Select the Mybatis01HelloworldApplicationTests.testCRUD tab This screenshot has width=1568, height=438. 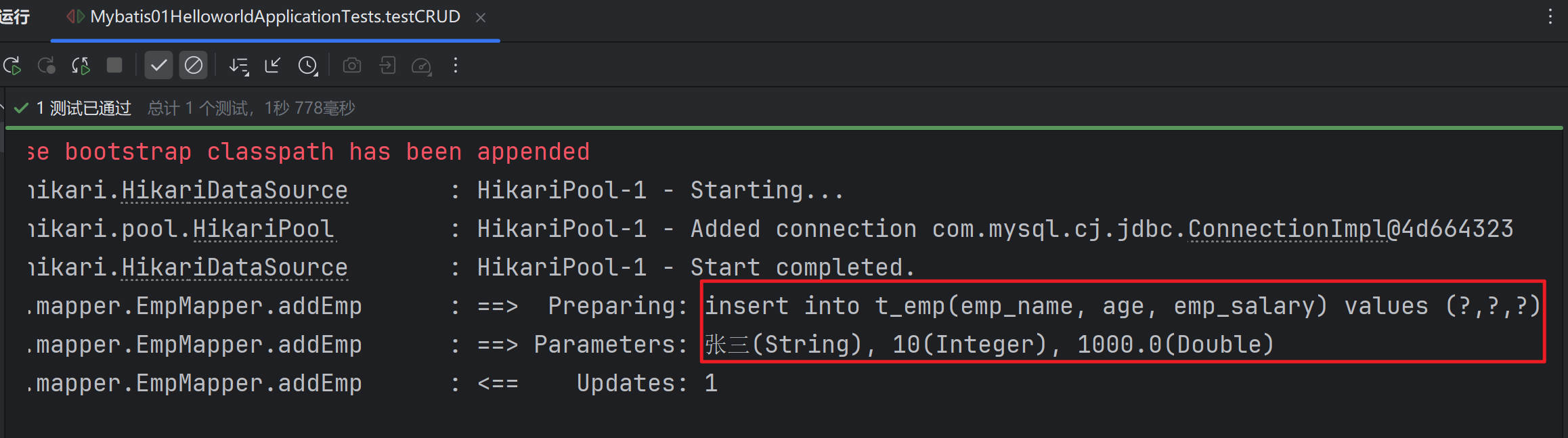click(x=275, y=17)
